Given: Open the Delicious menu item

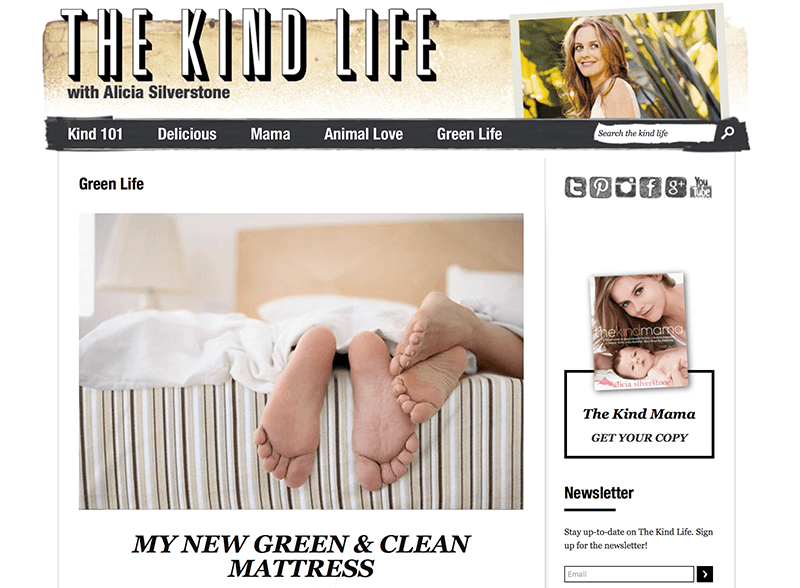Looking at the screenshot, I should [187, 134].
